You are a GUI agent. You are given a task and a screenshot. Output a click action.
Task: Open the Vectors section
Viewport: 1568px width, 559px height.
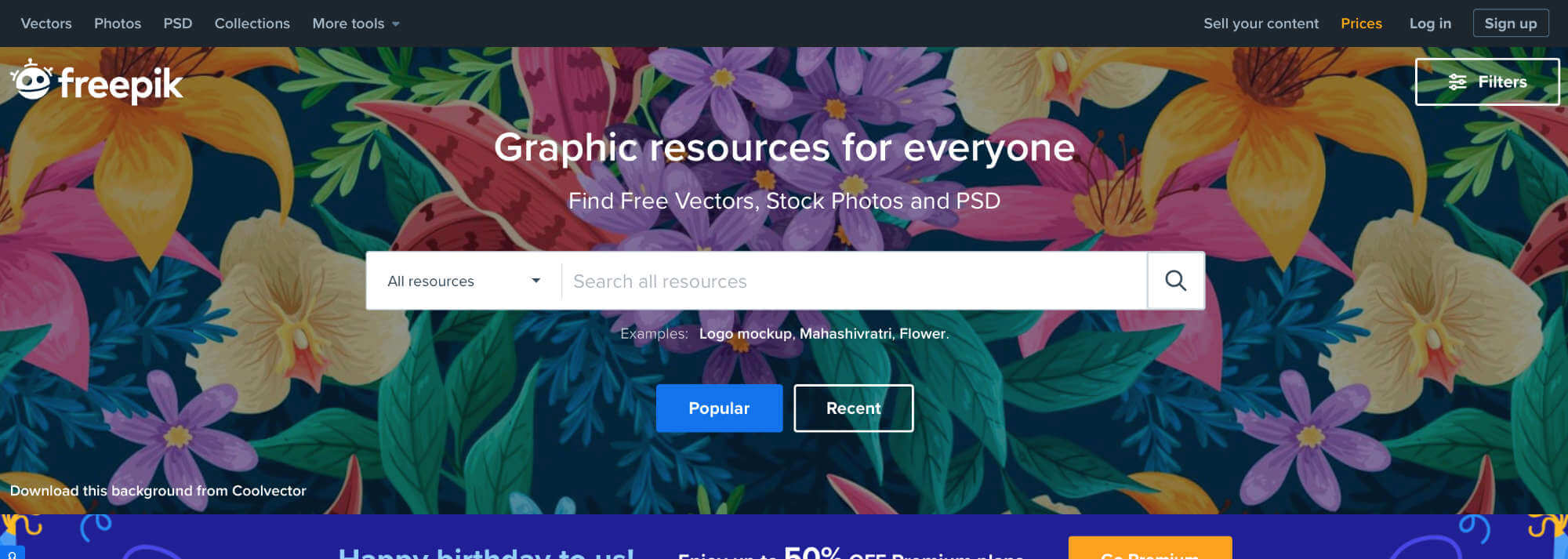[46, 24]
